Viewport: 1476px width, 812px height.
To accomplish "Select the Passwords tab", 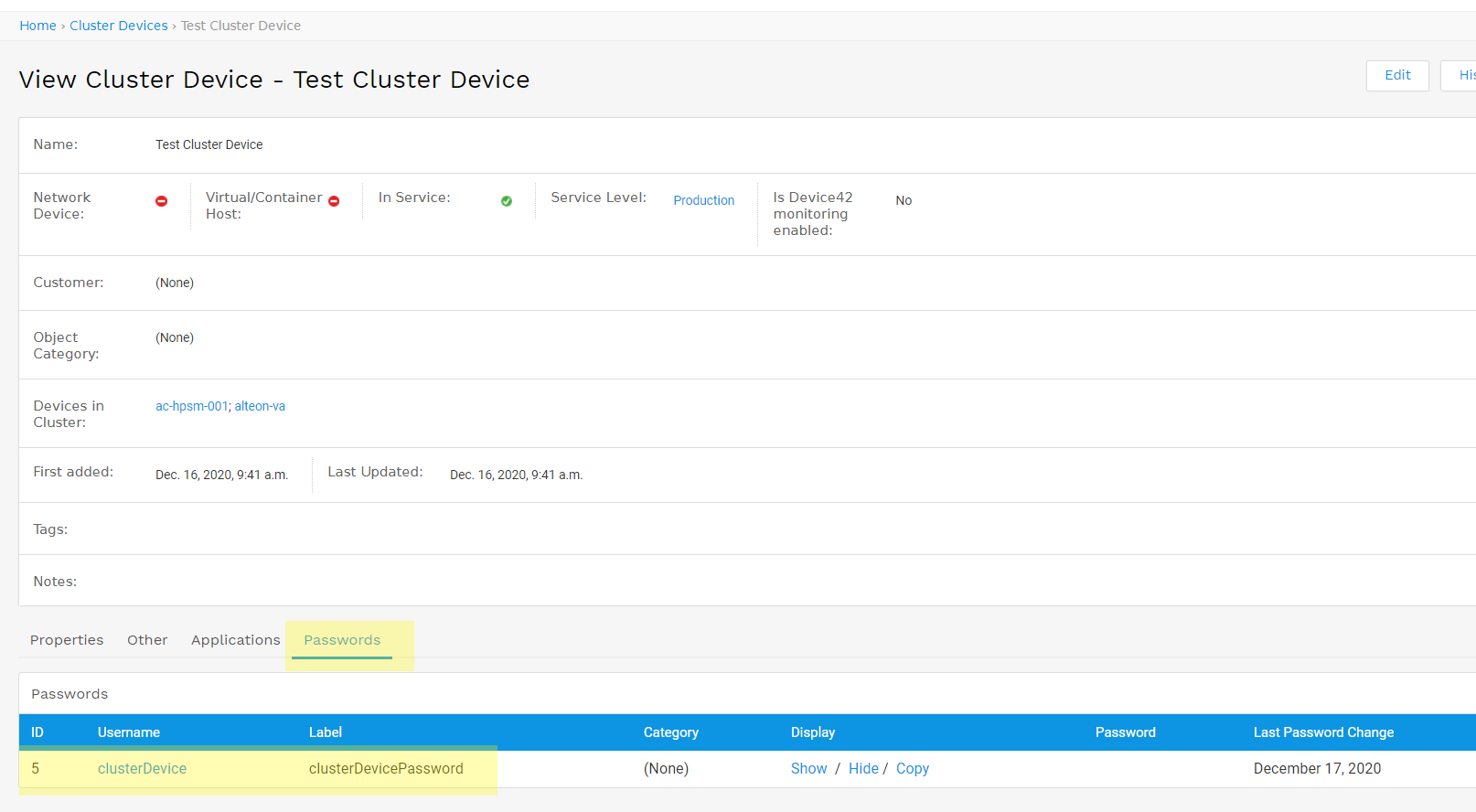I will pyautogui.click(x=342, y=640).
